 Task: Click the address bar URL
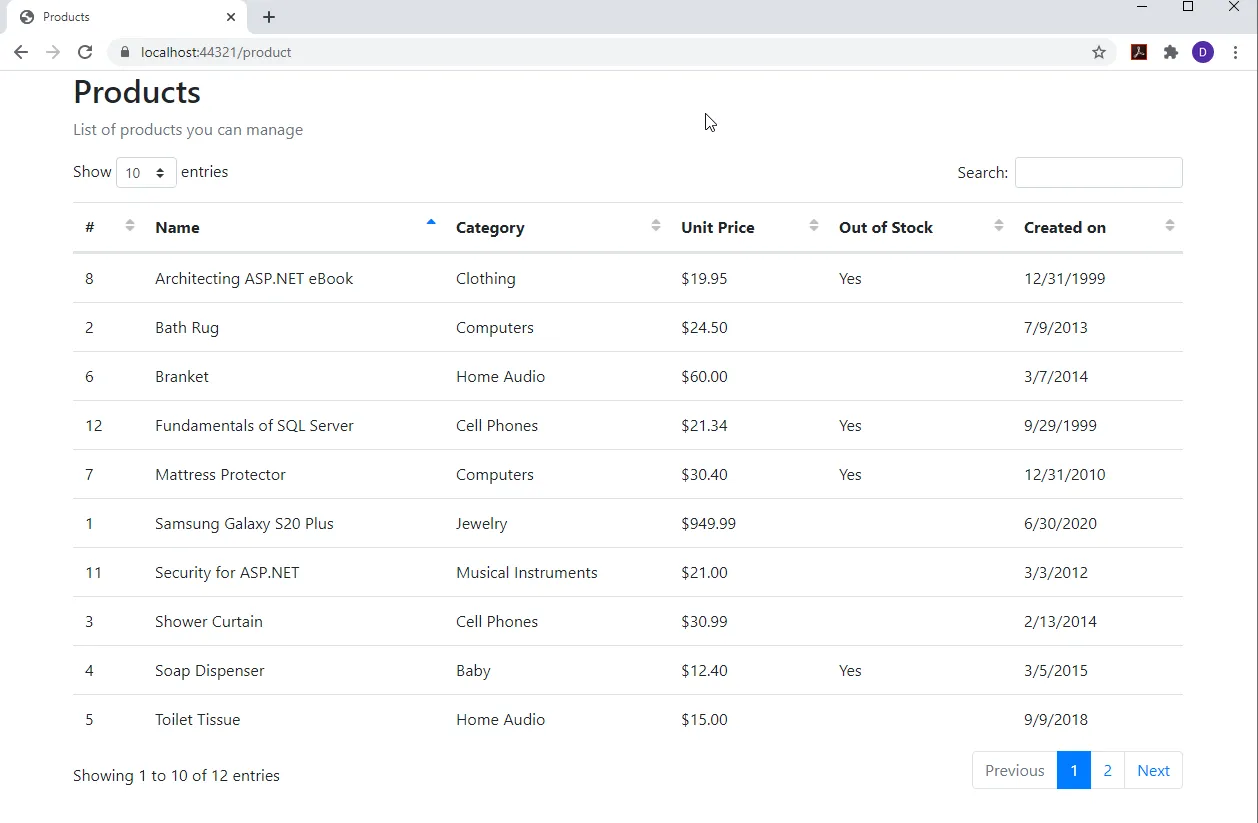pos(216,52)
